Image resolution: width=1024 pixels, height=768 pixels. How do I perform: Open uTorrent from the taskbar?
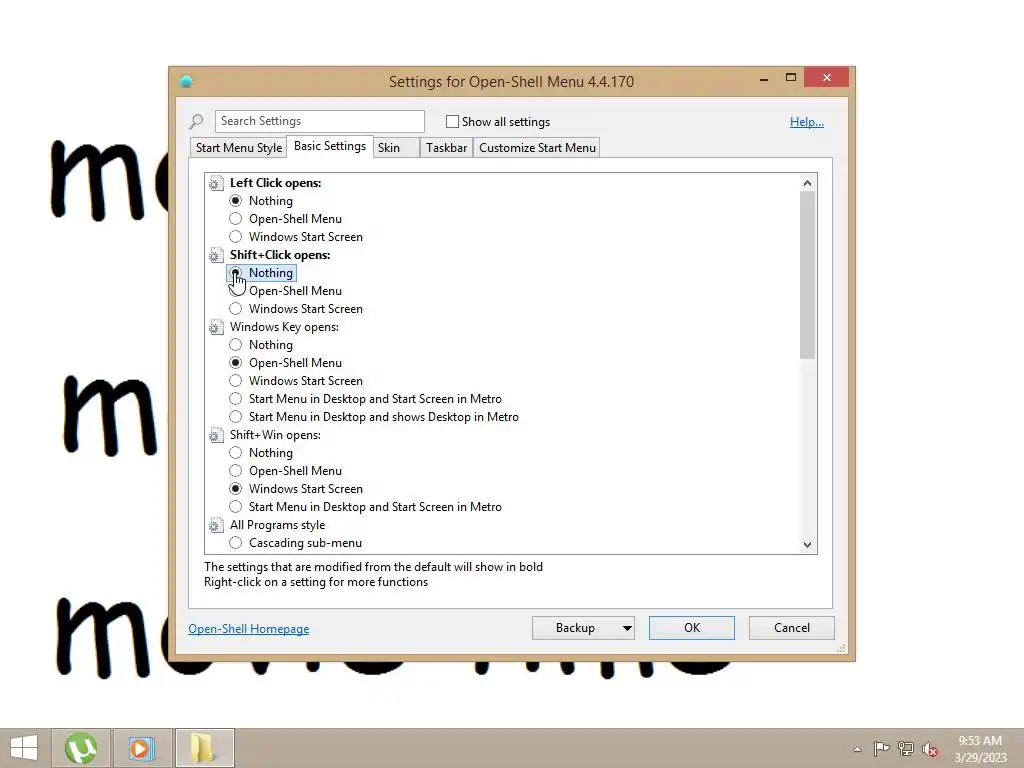(x=81, y=748)
